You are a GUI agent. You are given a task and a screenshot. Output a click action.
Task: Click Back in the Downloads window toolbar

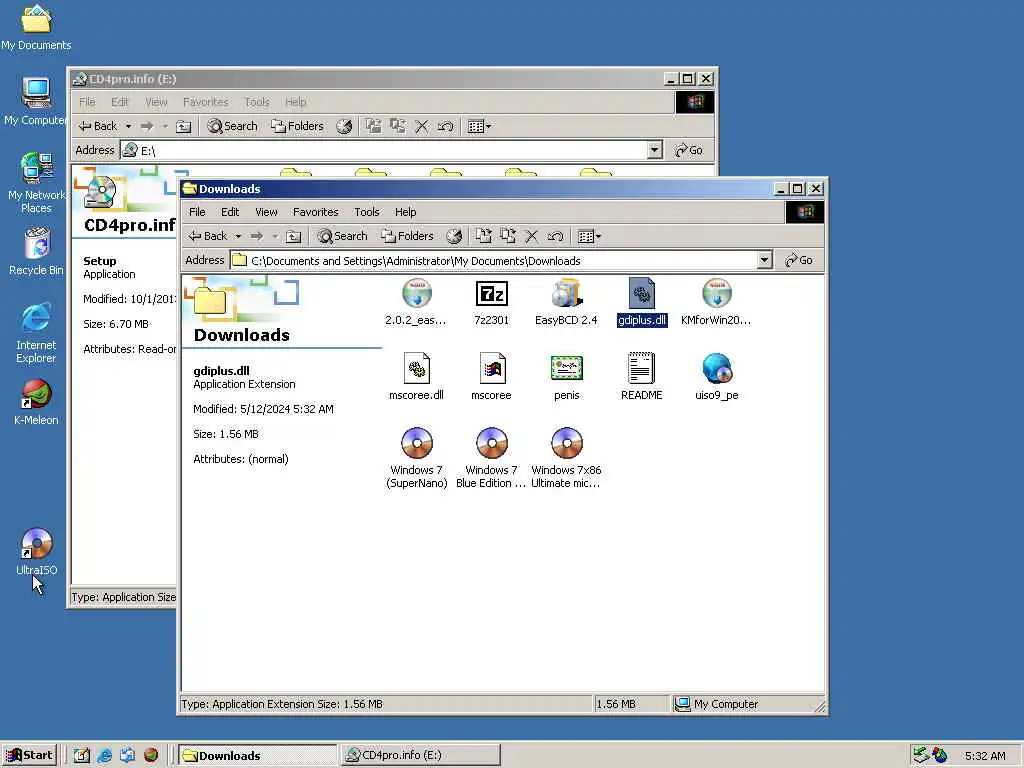(x=208, y=236)
